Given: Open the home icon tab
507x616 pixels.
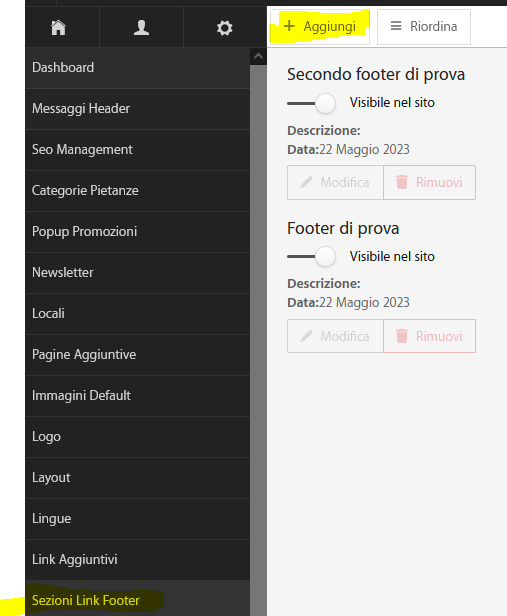Looking at the screenshot, I should click(x=59, y=28).
